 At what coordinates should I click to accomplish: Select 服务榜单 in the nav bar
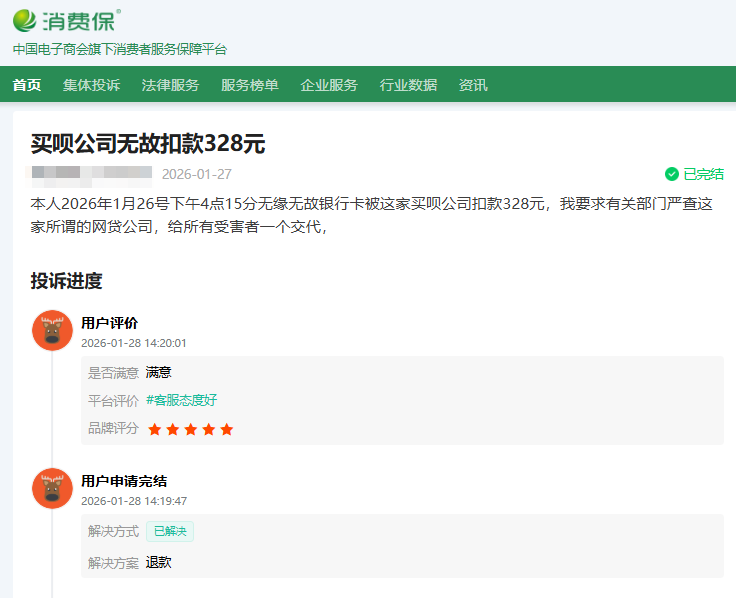pos(250,85)
